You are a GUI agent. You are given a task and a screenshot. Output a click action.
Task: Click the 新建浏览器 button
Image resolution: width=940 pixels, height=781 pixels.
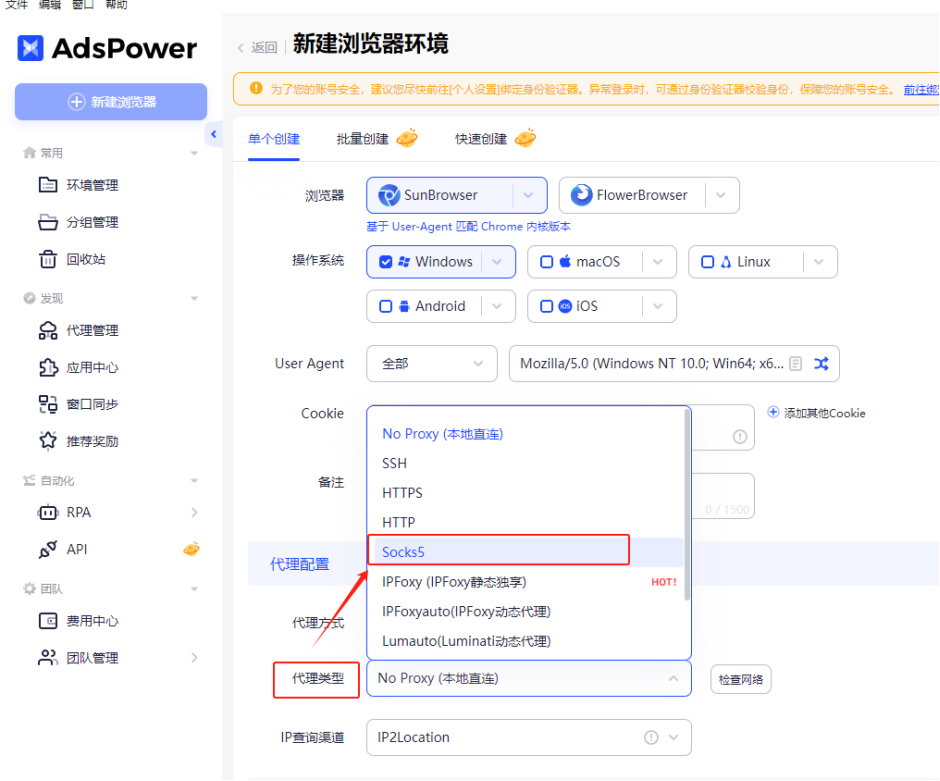(111, 102)
